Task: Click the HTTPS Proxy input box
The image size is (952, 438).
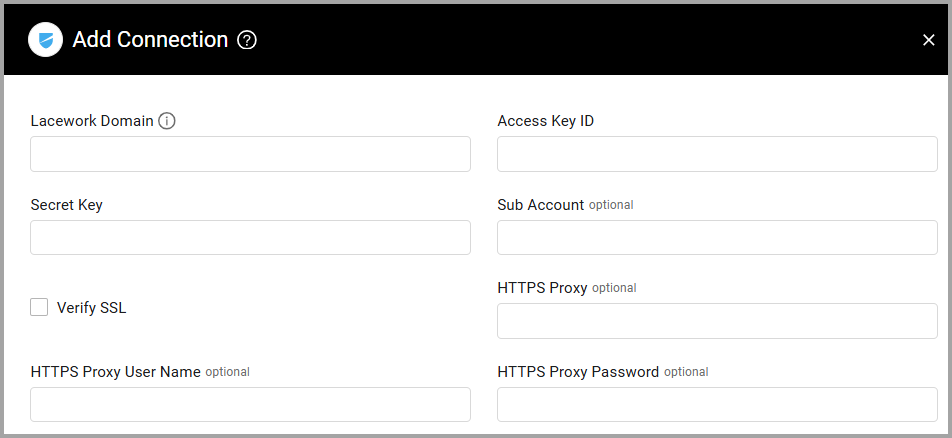Action: (x=717, y=321)
